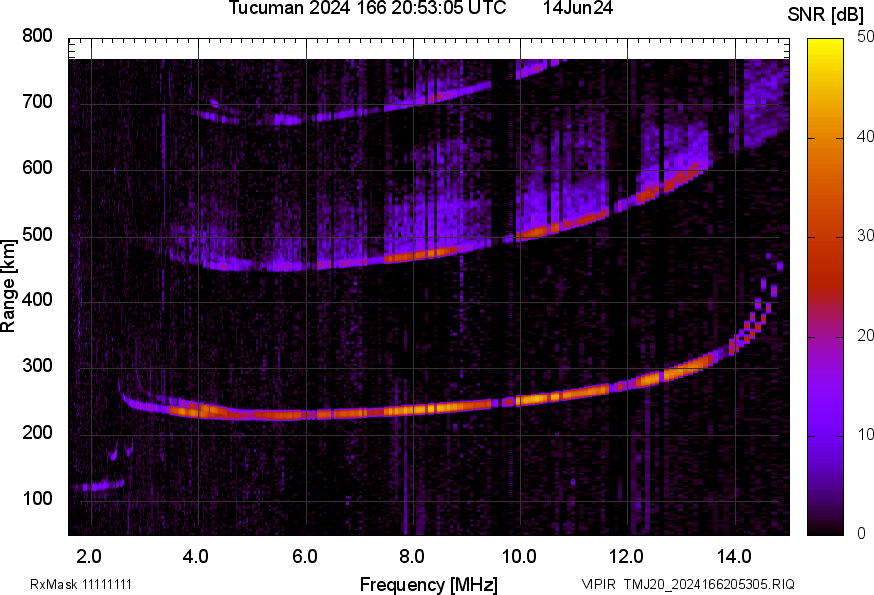Click the SNR colorbar gradient strip

pyautogui.click(x=826, y=287)
